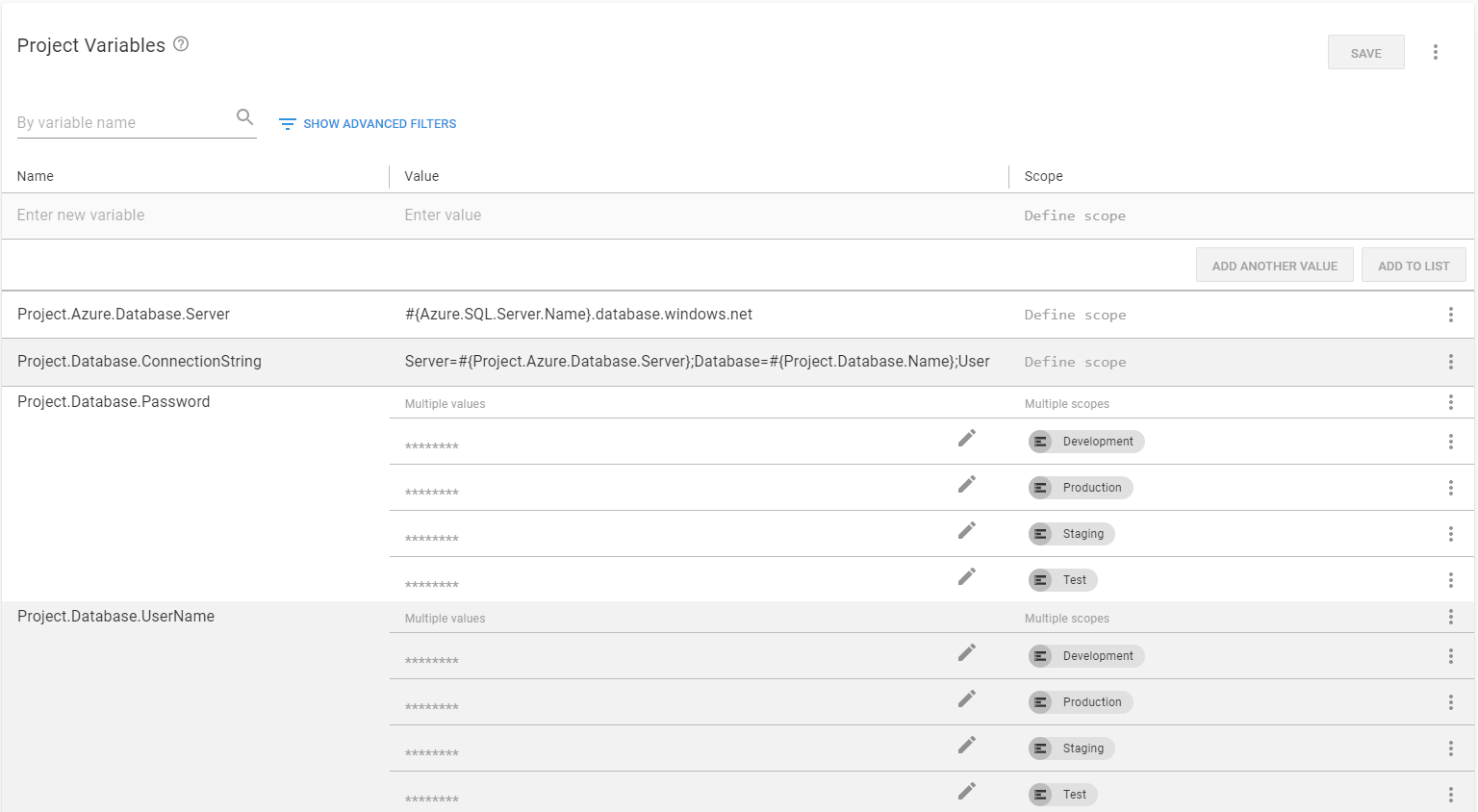
Task: Click the search magnifier icon
Action: pos(244,117)
